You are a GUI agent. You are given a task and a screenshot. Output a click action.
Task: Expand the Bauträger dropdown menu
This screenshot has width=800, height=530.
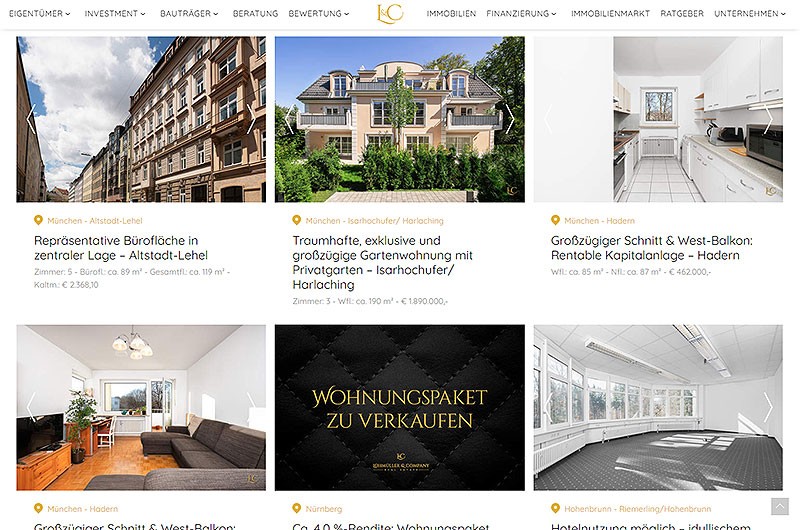pos(189,14)
